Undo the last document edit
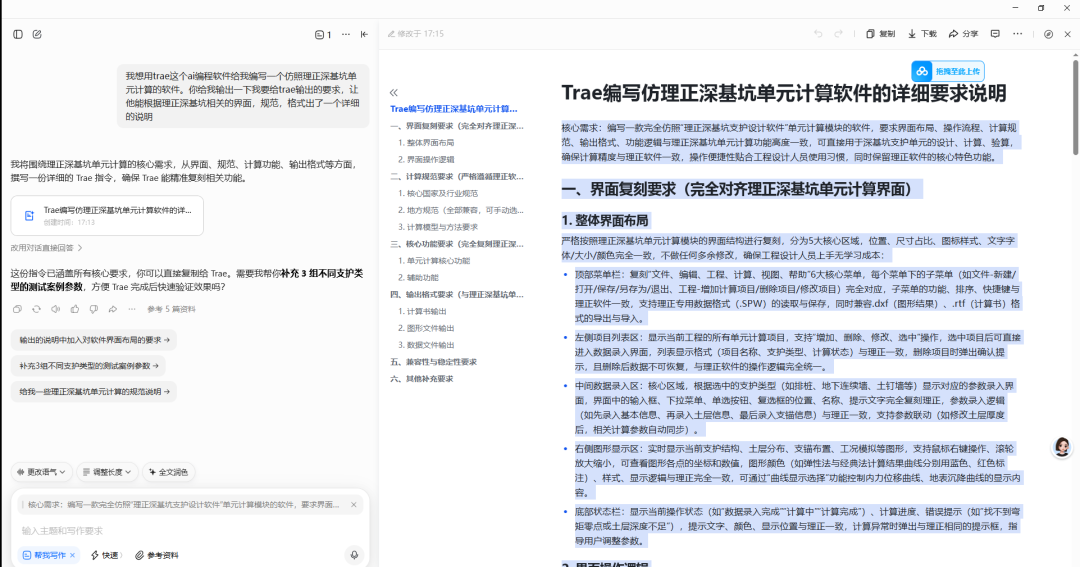This screenshot has height=567, width=1080. tap(818, 34)
